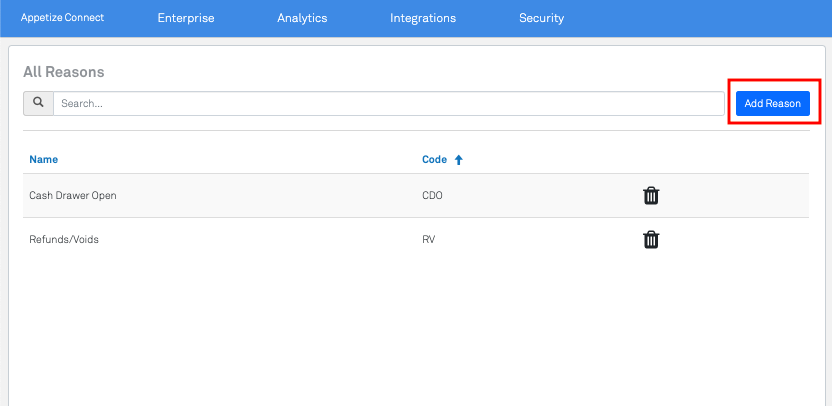The height and width of the screenshot is (406, 832).
Task: Open the Cash Drawer Open reason
Action: coord(73,196)
